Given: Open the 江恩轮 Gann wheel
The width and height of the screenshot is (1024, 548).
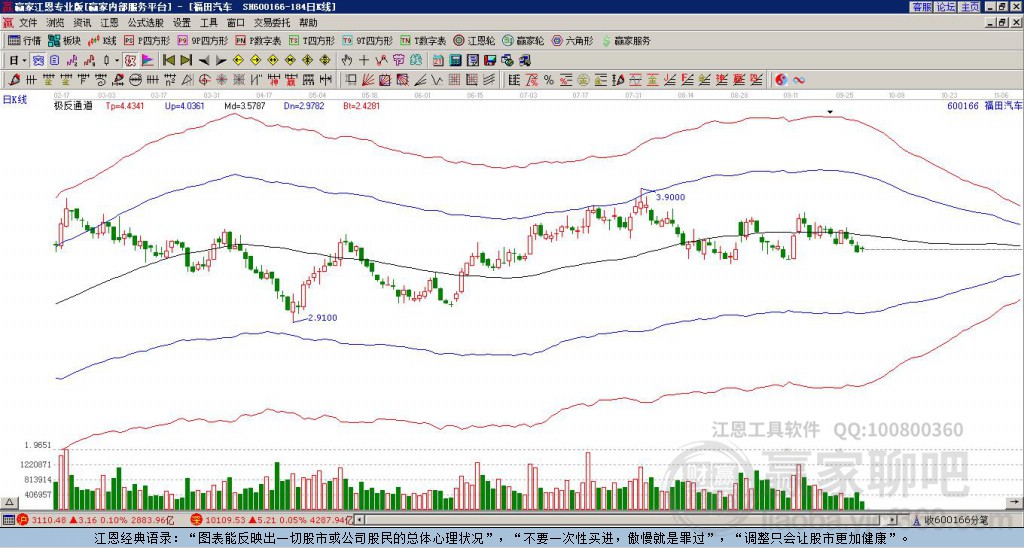Looking at the screenshot, I should click(x=475, y=40).
